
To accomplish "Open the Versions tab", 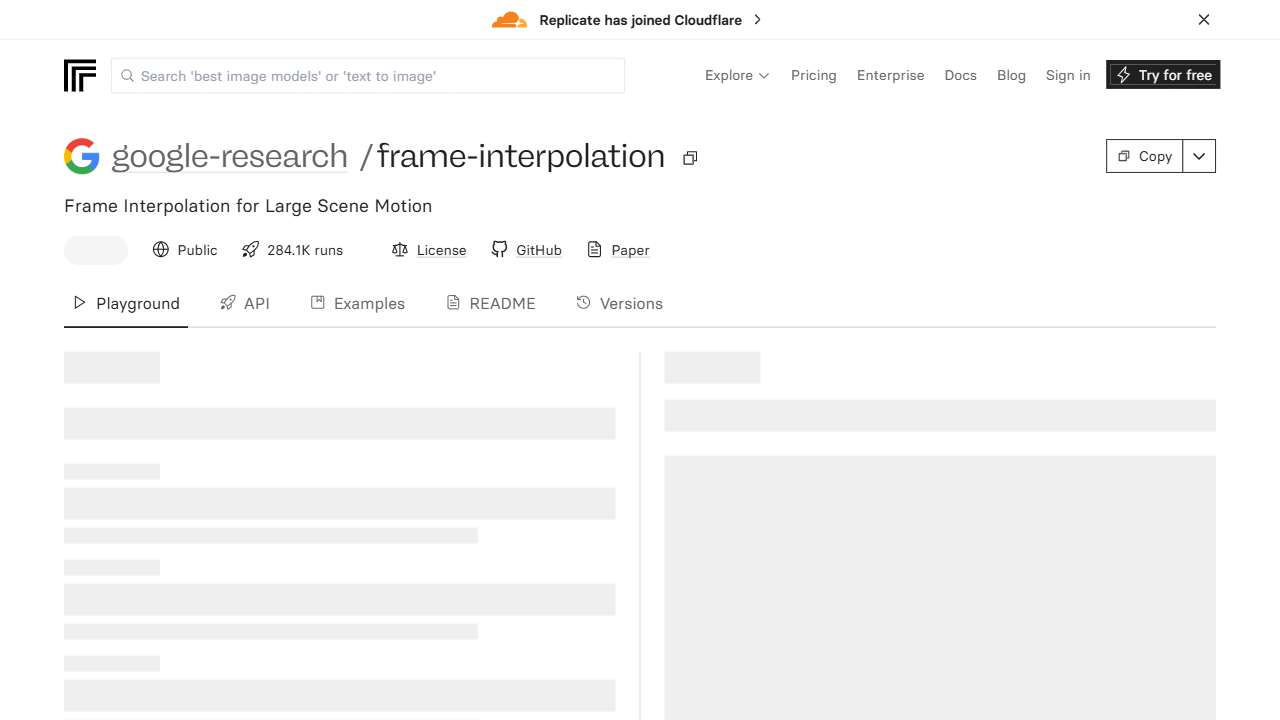I will 620,303.
